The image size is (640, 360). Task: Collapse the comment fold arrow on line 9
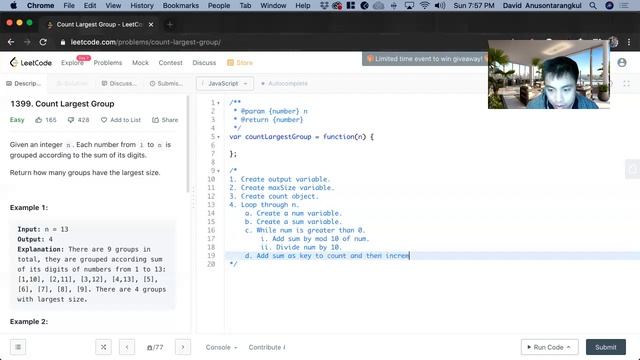pyautogui.click(x=218, y=171)
